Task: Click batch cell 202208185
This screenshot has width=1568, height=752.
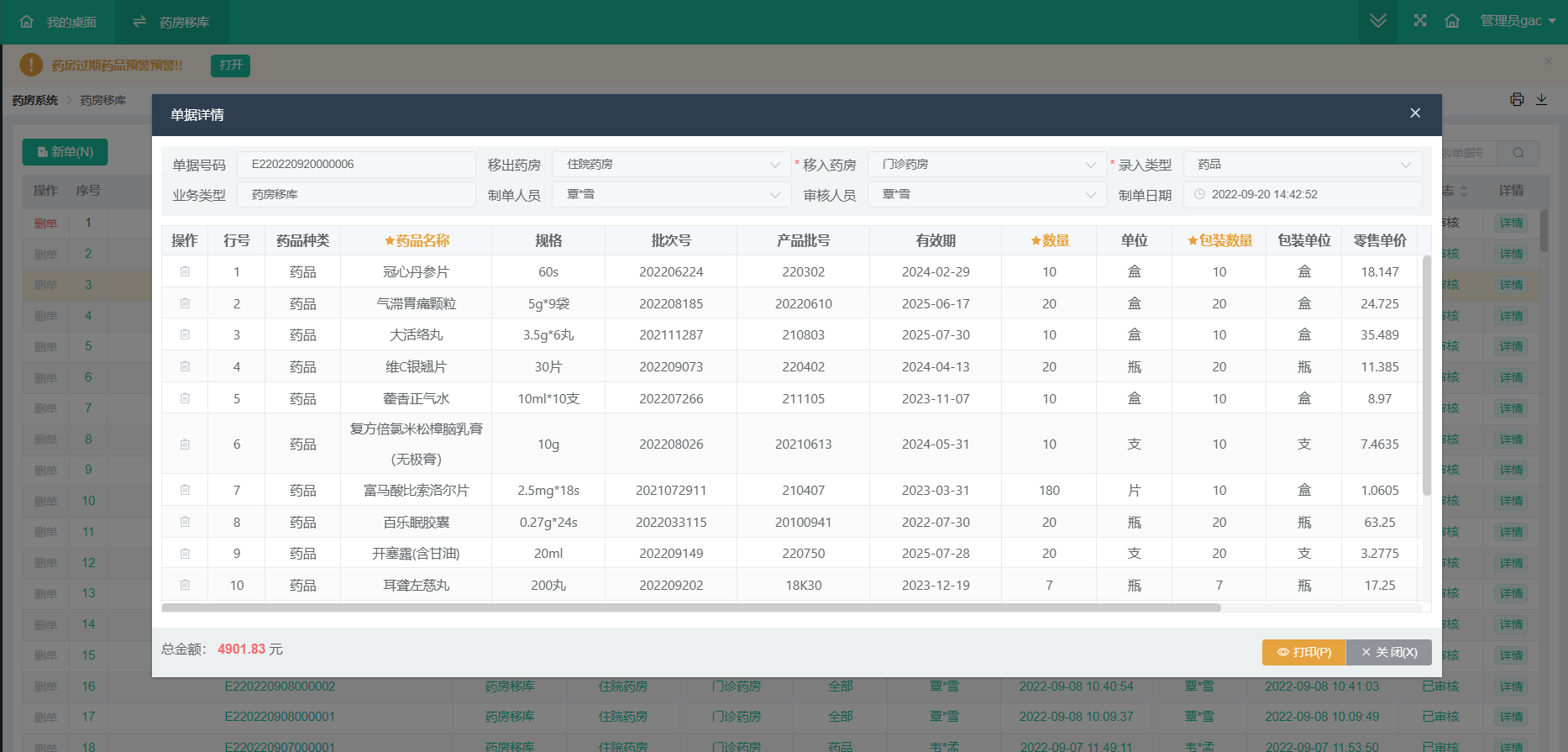Action: (671, 303)
